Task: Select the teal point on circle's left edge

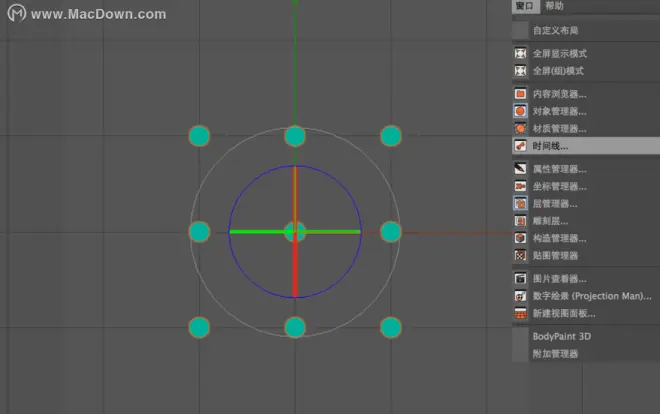Action: tap(199, 232)
